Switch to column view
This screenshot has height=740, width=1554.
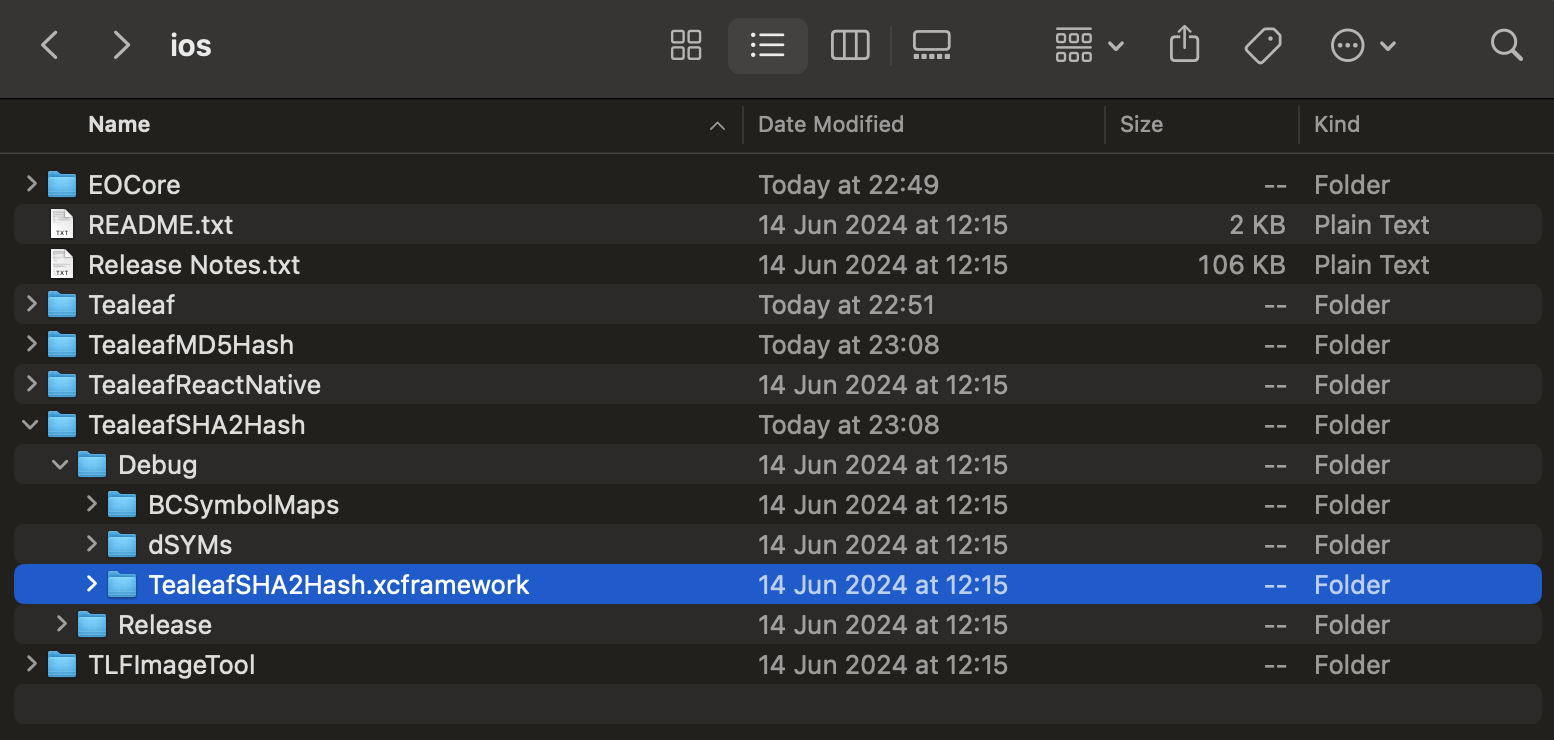click(850, 45)
